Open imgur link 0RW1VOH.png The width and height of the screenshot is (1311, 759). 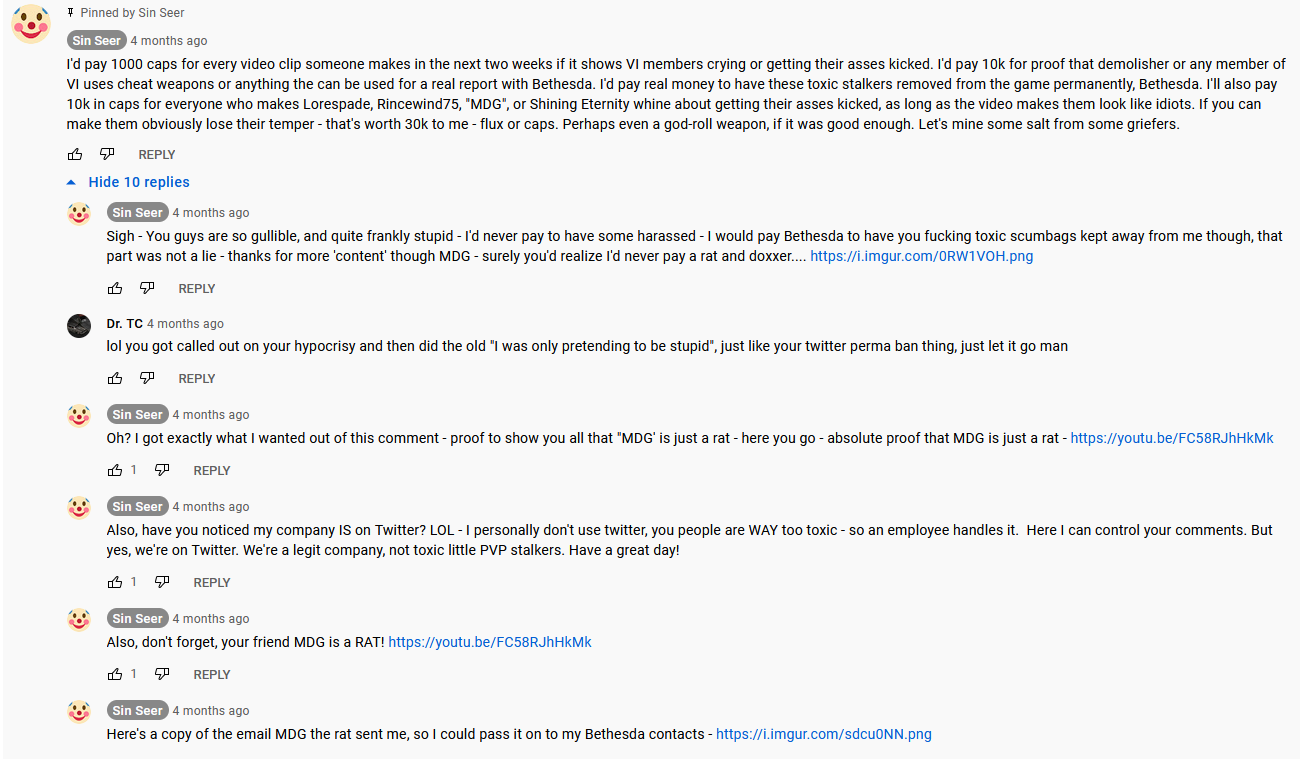tap(921, 256)
